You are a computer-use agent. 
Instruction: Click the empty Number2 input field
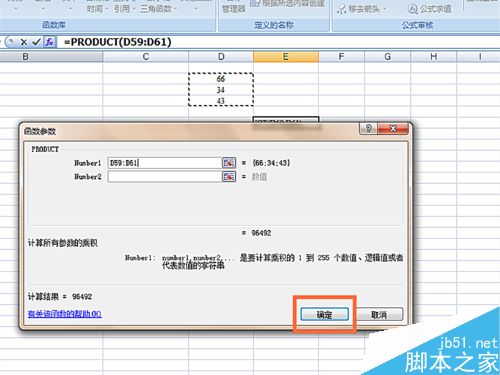pos(165,176)
